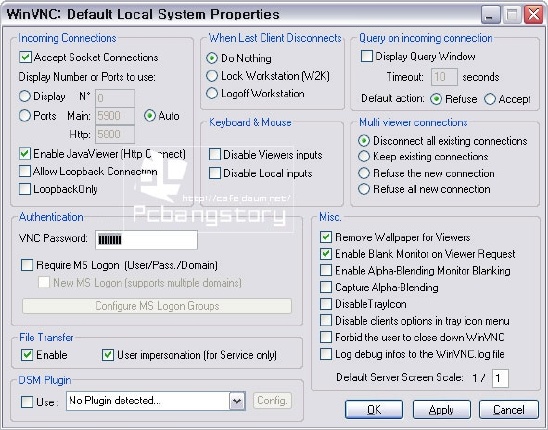Set default action to Refuse
This screenshot has width=548, height=430.
[x=436, y=99]
